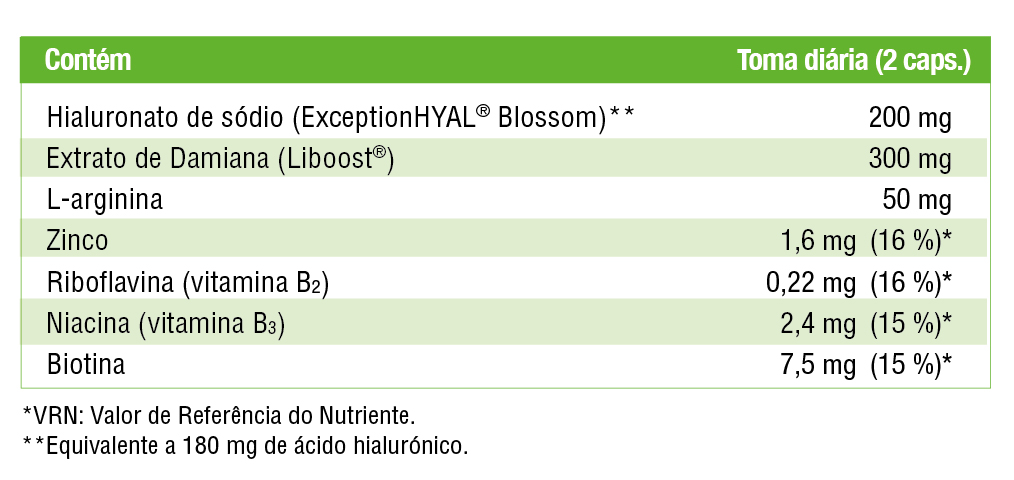Viewport: 1014px width, 480px height.
Task: Click the registered symbol after Liboost
Action: click(380, 153)
